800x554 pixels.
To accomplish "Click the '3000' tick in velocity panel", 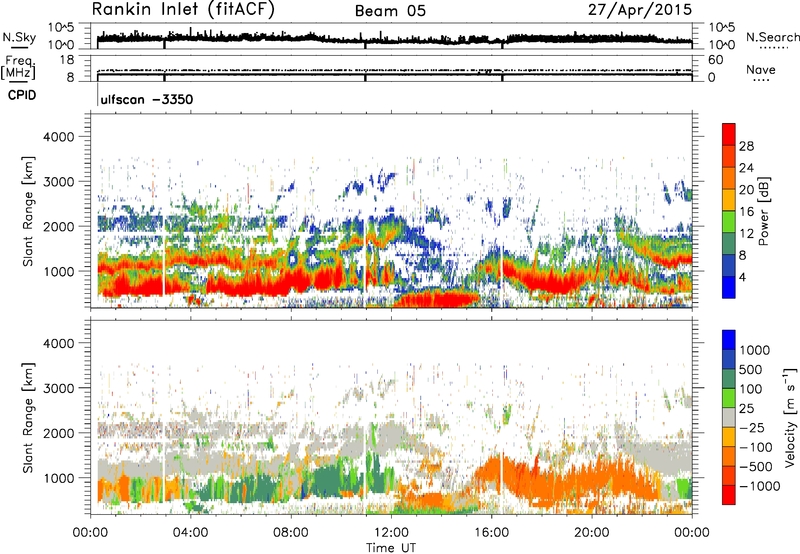I will coord(59,388).
